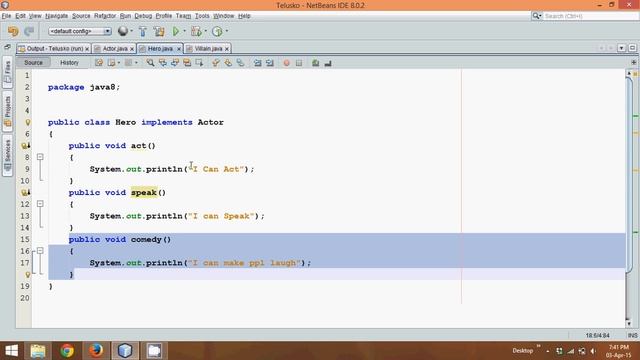The width and height of the screenshot is (640, 360).
Task: Switch to the Villain.java tab
Action: (x=208, y=49)
